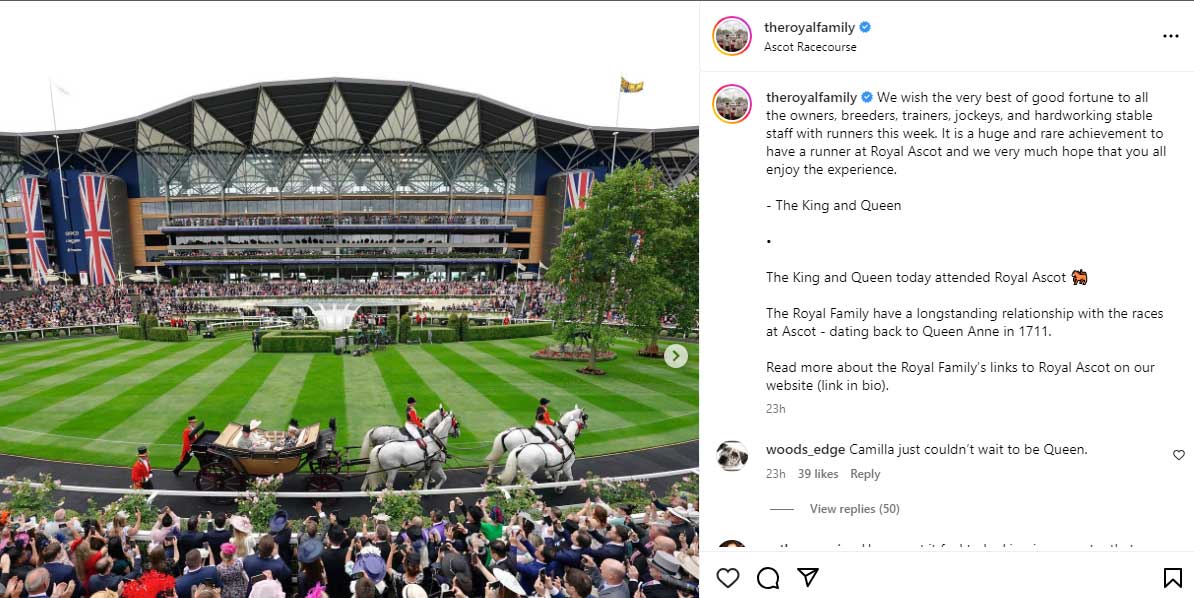Click theroyalfamily username in the caption
Image resolution: width=1194 pixels, height=598 pixels.
click(x=811, y=97)
